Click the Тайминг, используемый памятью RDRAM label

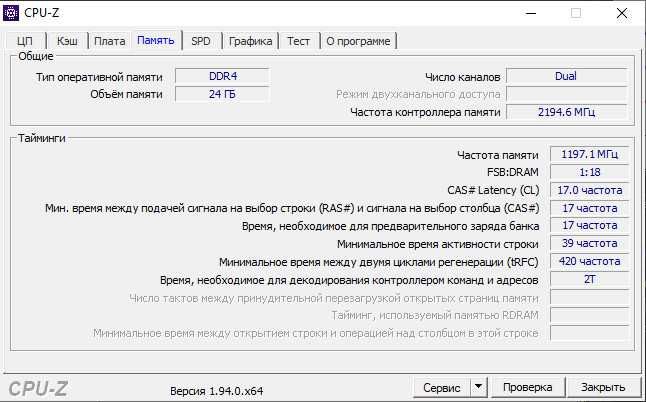435,316
